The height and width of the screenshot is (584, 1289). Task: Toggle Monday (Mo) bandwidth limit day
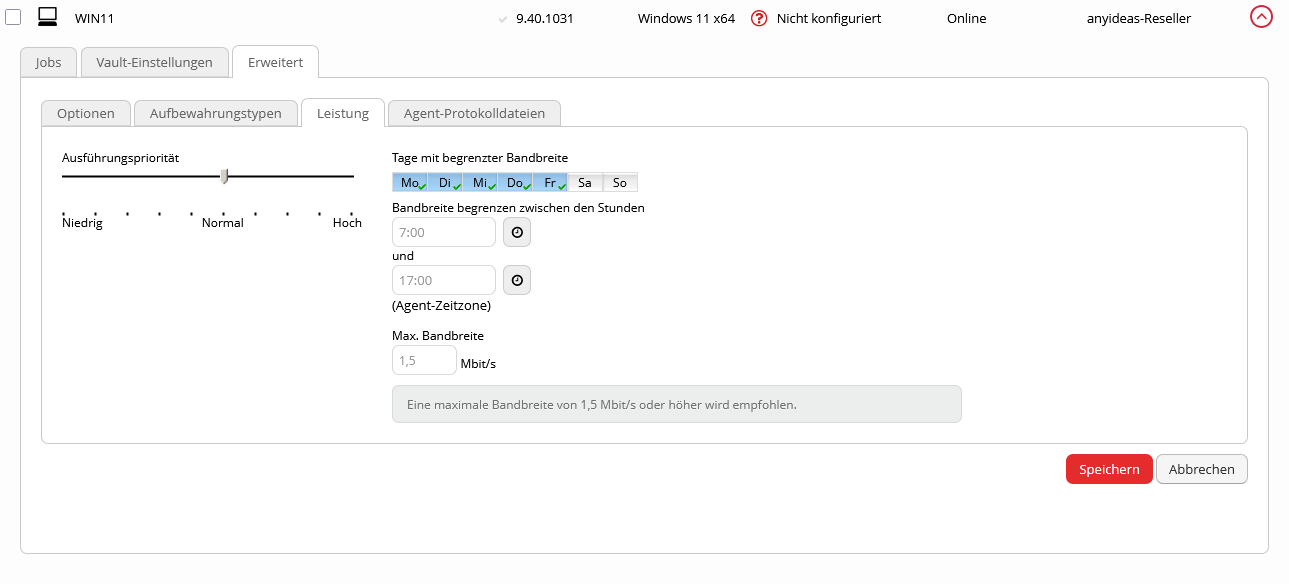click(410, 182)
